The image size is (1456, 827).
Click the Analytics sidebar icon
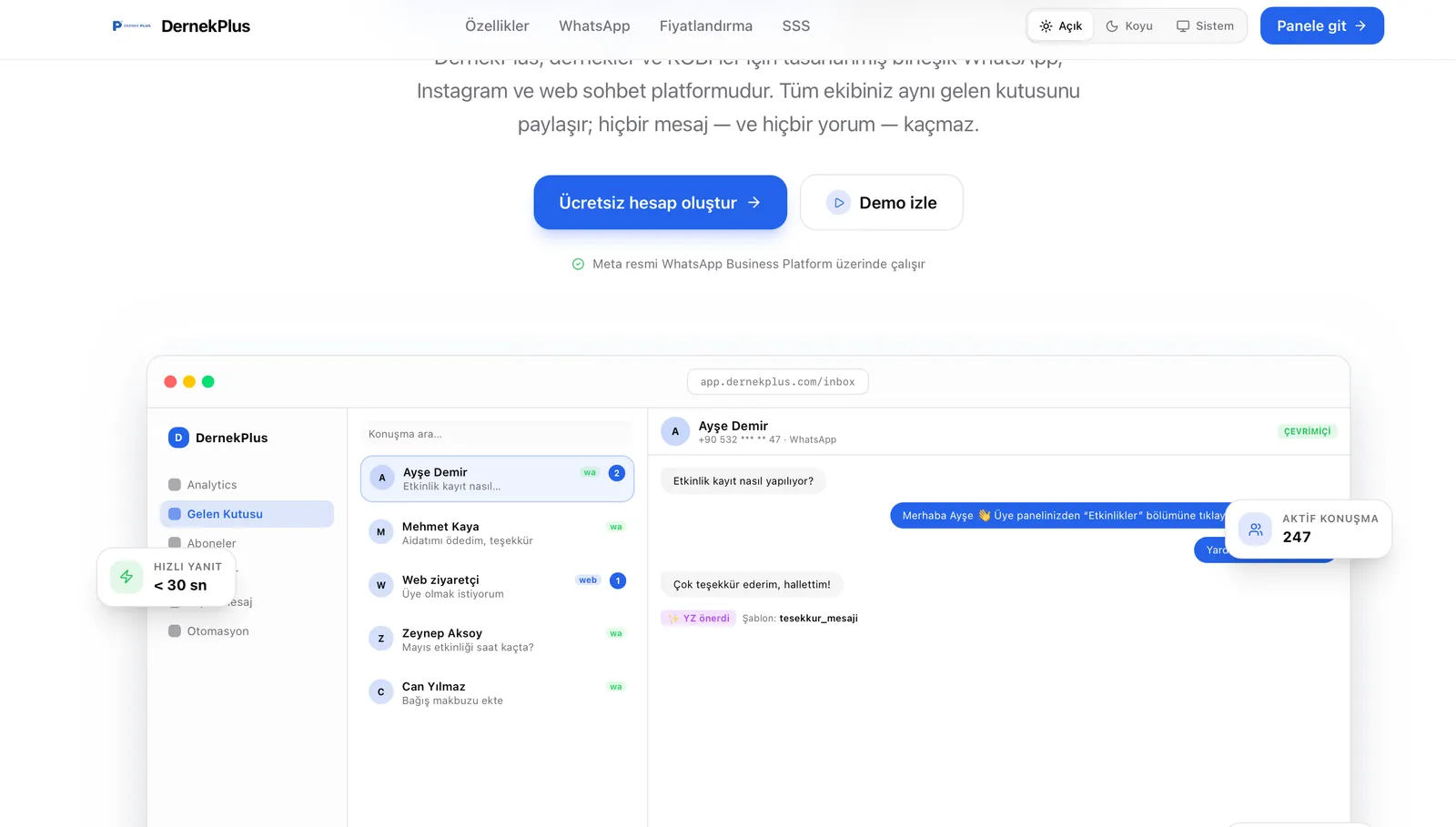pos(175,485)
